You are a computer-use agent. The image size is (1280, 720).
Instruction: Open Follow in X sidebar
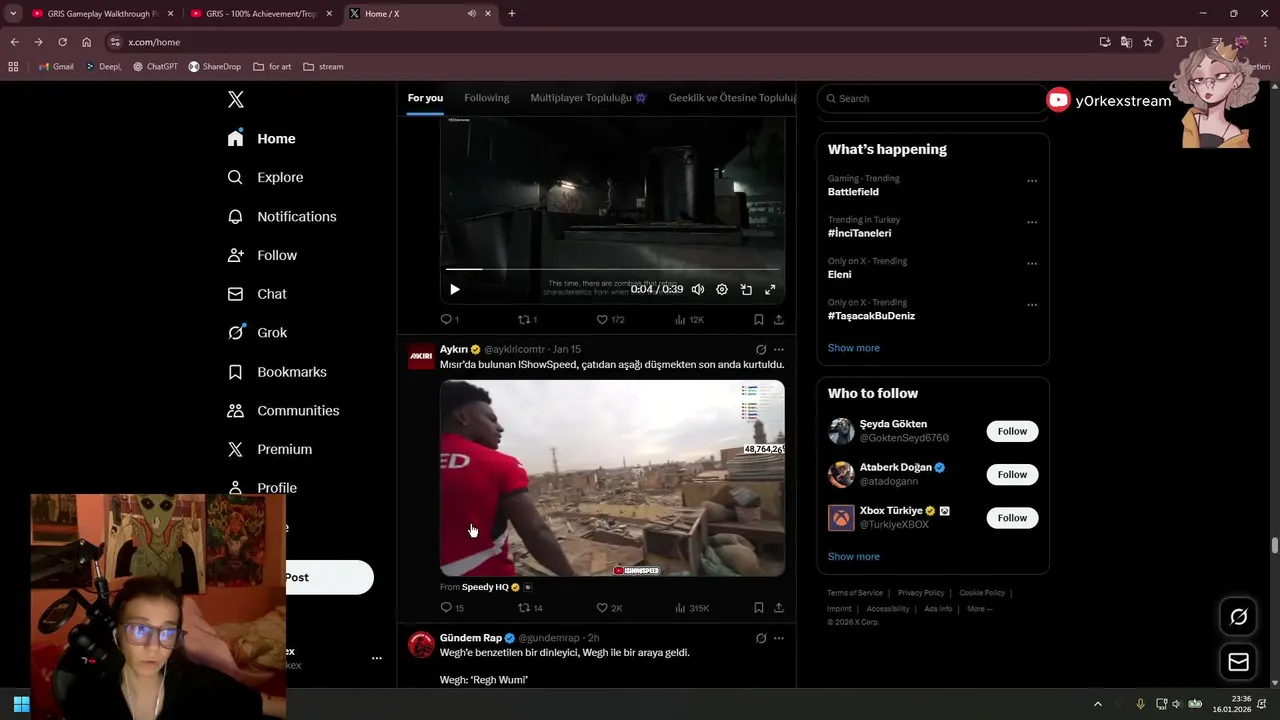click(x=262, y=255)
